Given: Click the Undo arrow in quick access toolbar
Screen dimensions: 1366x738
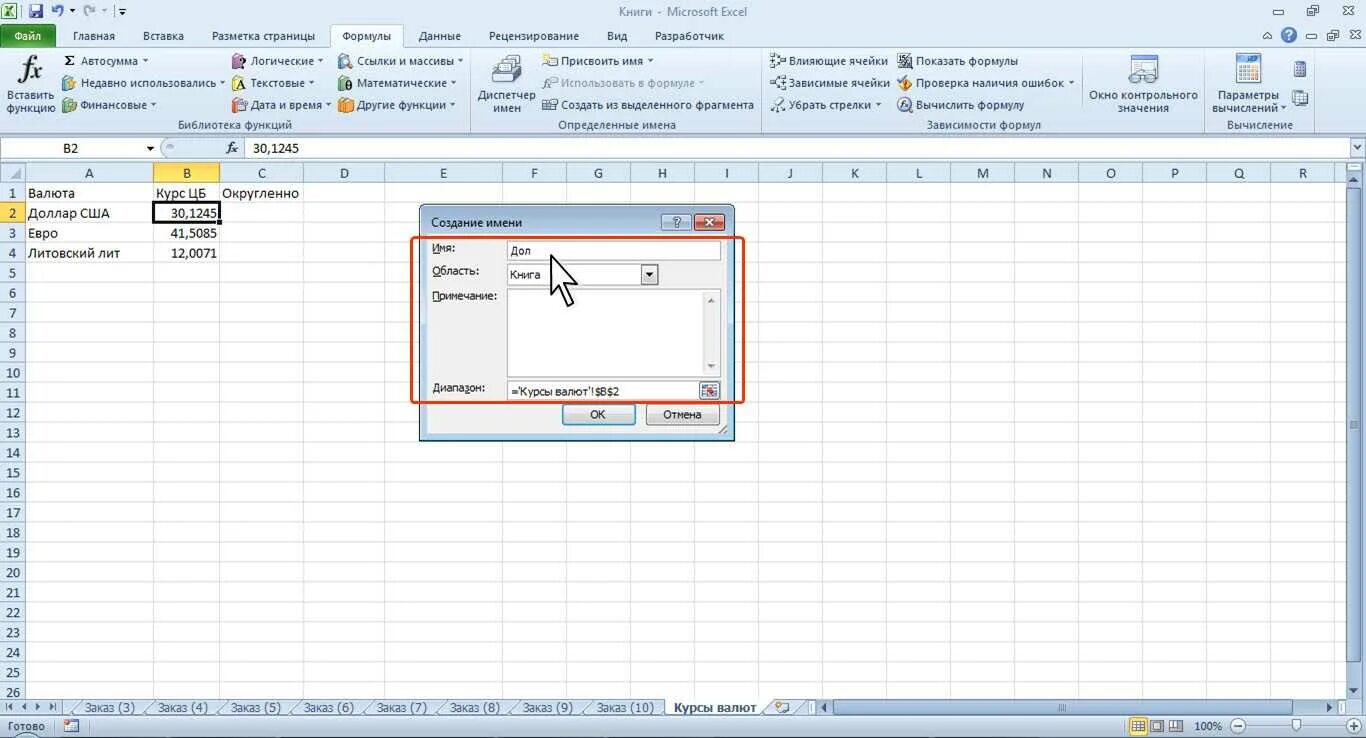Looking at the screenshot, I should coord(57,11).
